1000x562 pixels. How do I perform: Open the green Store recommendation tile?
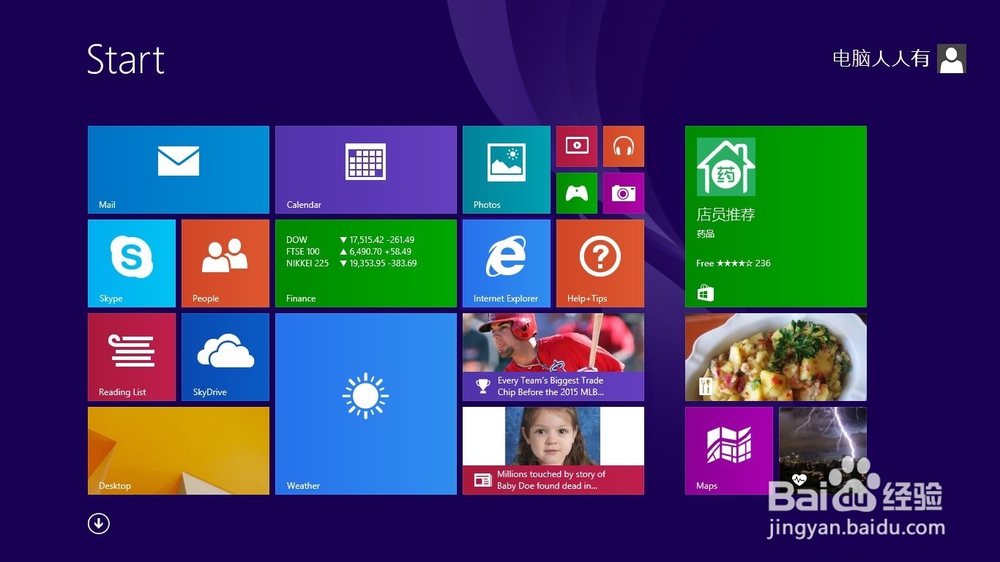(x=776, y=217)
